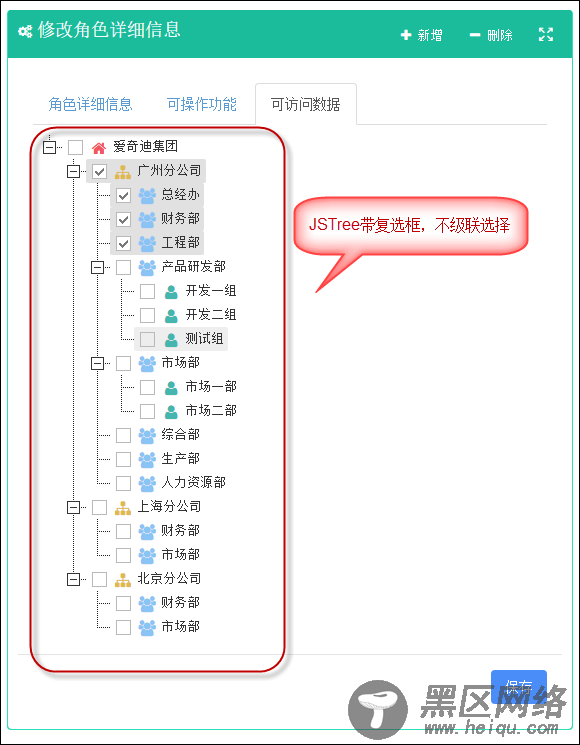This screenshot has width=580, height=745.
Task: Select the 可访问数据 tab
Action: tap(305, 104)
